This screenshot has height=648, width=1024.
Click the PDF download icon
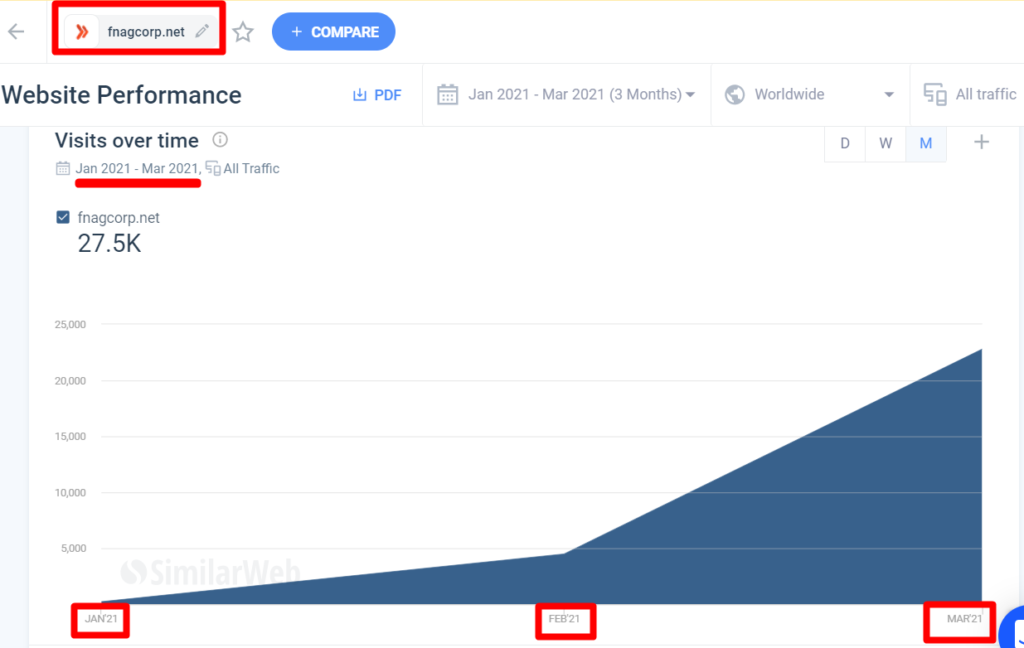pos(360,95)
